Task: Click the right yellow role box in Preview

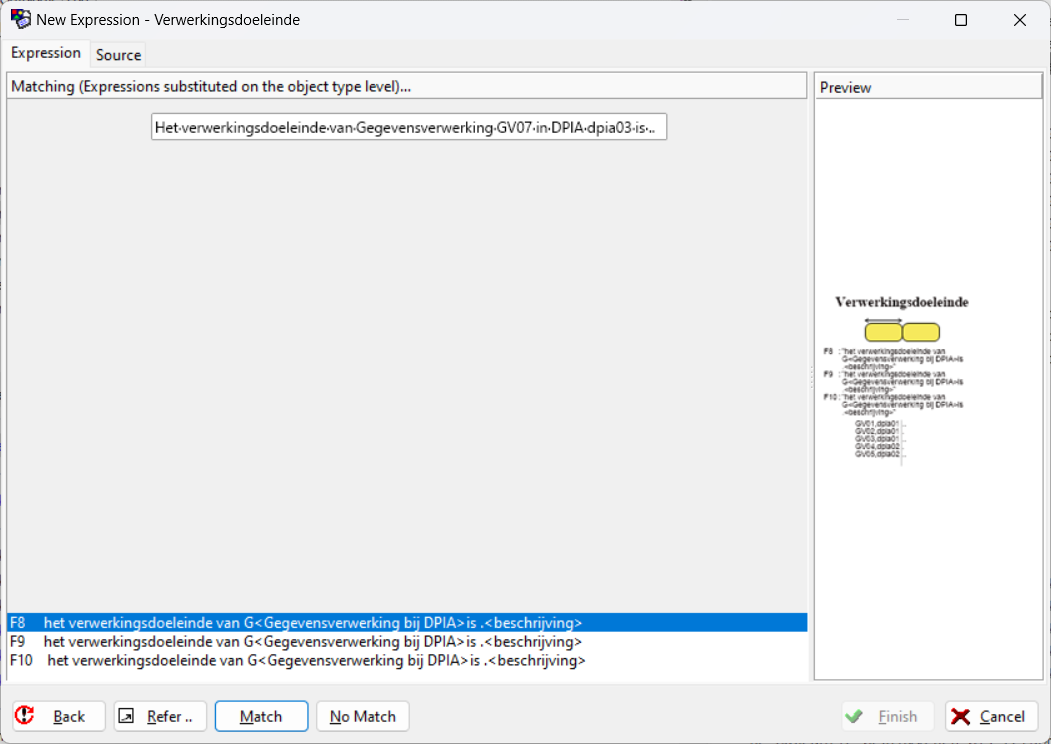Action: point(921,332)
